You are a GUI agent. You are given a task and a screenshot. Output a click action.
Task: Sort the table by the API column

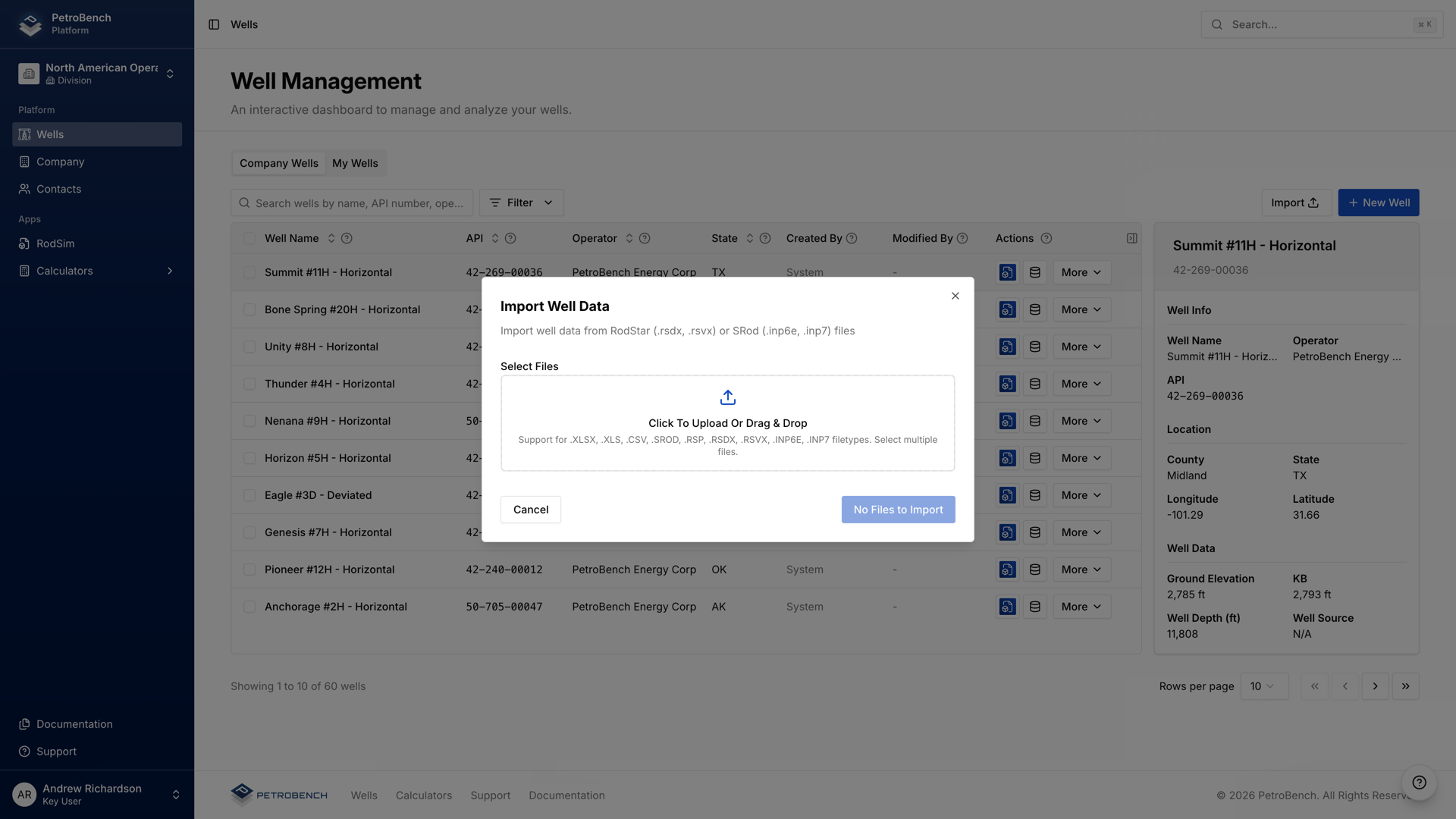(x=494, y=237)
